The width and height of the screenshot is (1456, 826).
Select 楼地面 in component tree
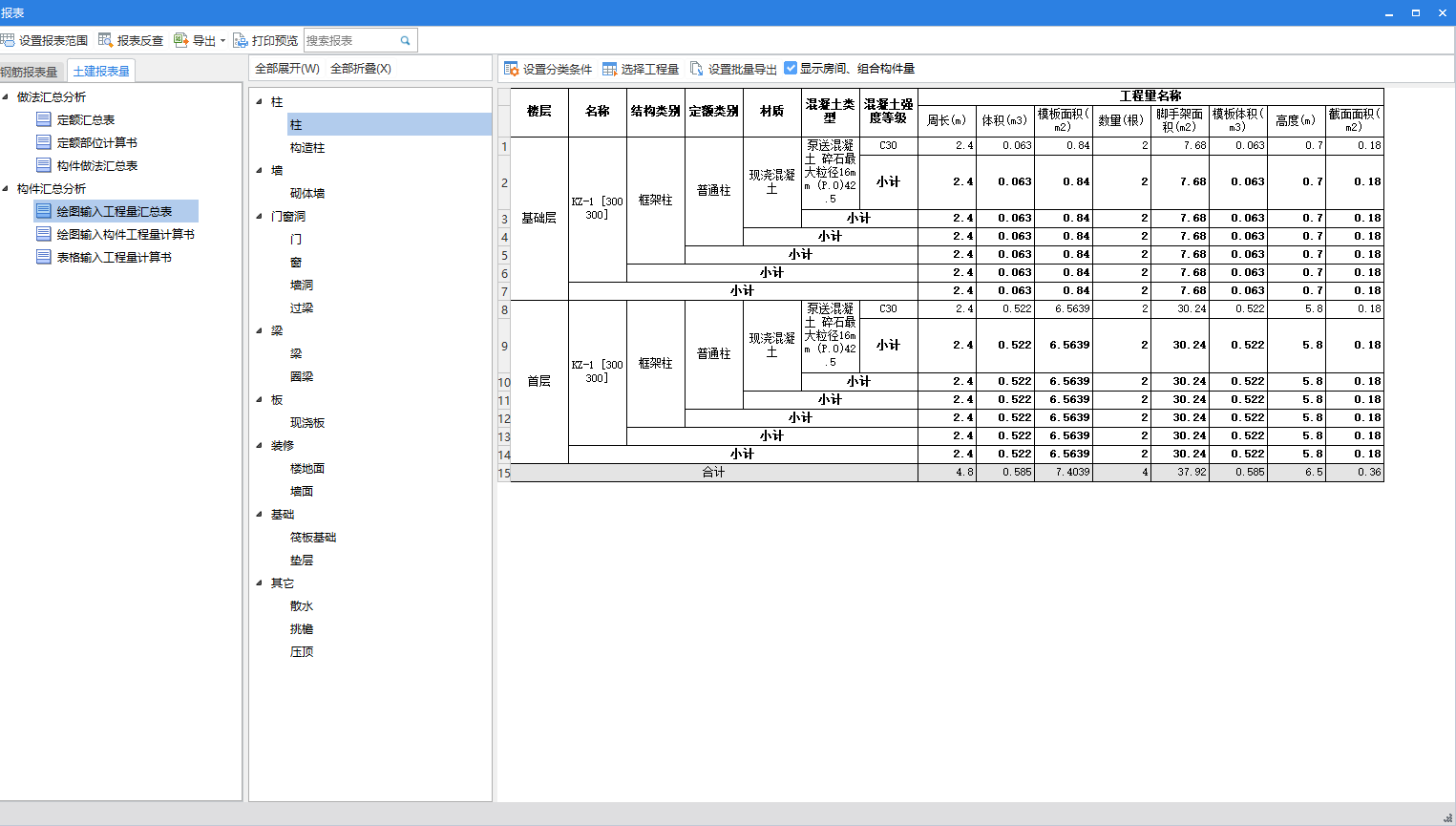[307, 469]
